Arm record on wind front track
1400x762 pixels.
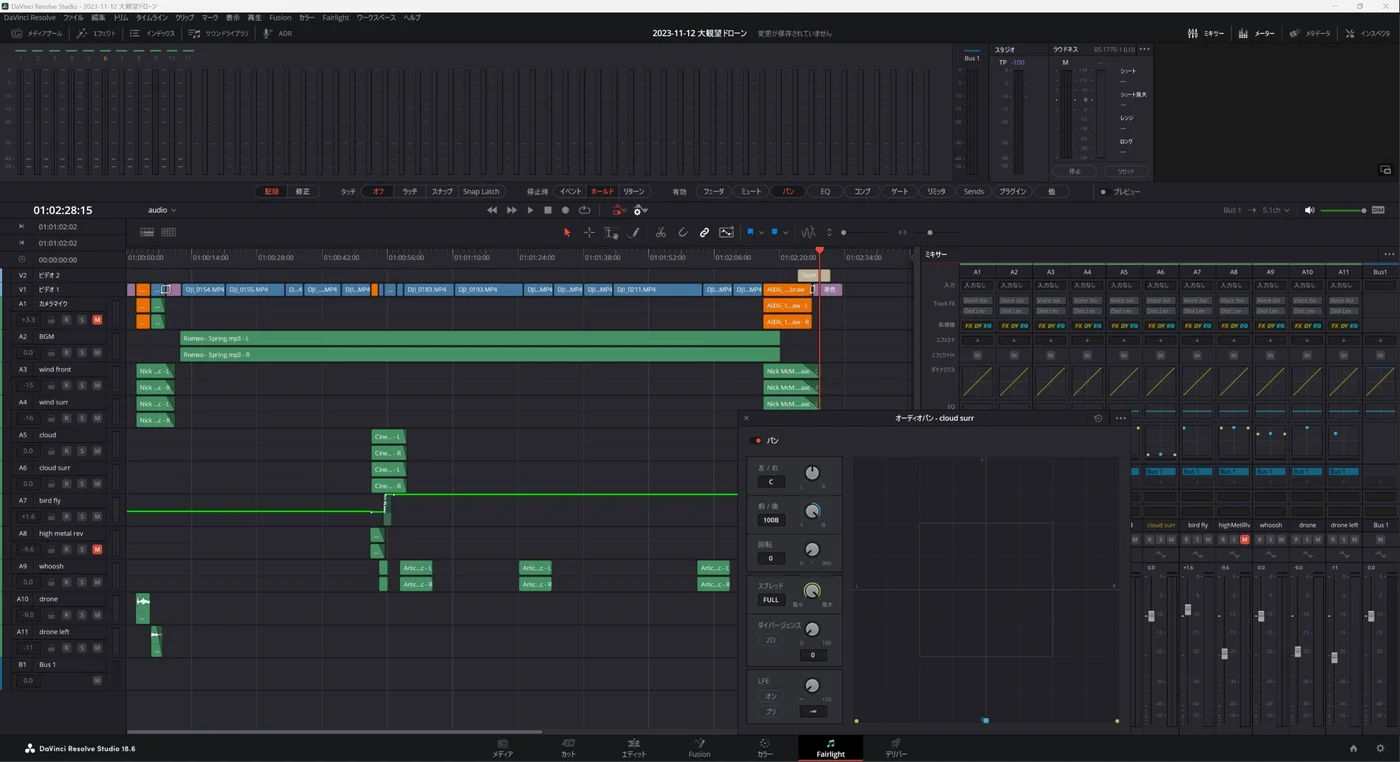[66, 385]
